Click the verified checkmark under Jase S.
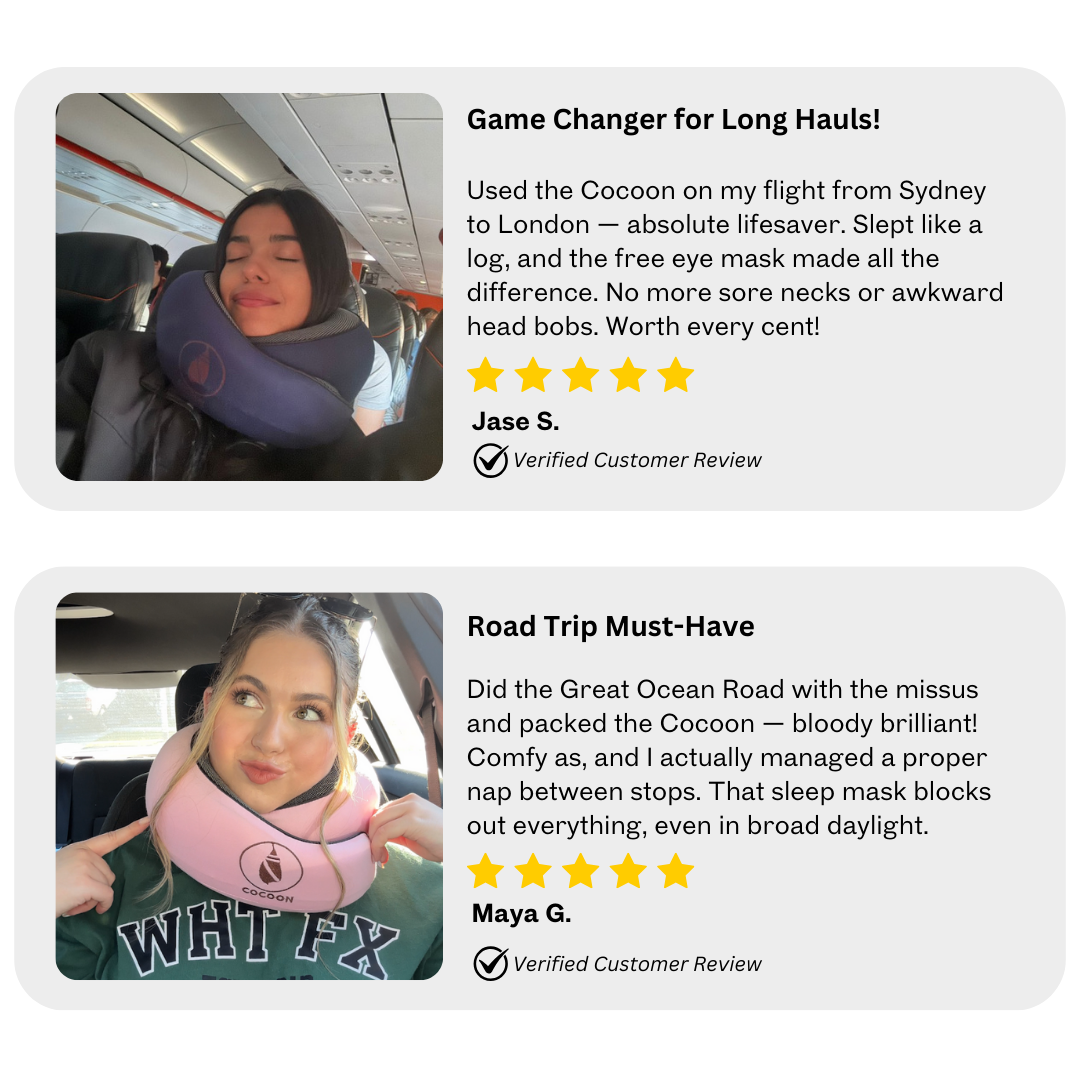 click(x=490, y=460)
